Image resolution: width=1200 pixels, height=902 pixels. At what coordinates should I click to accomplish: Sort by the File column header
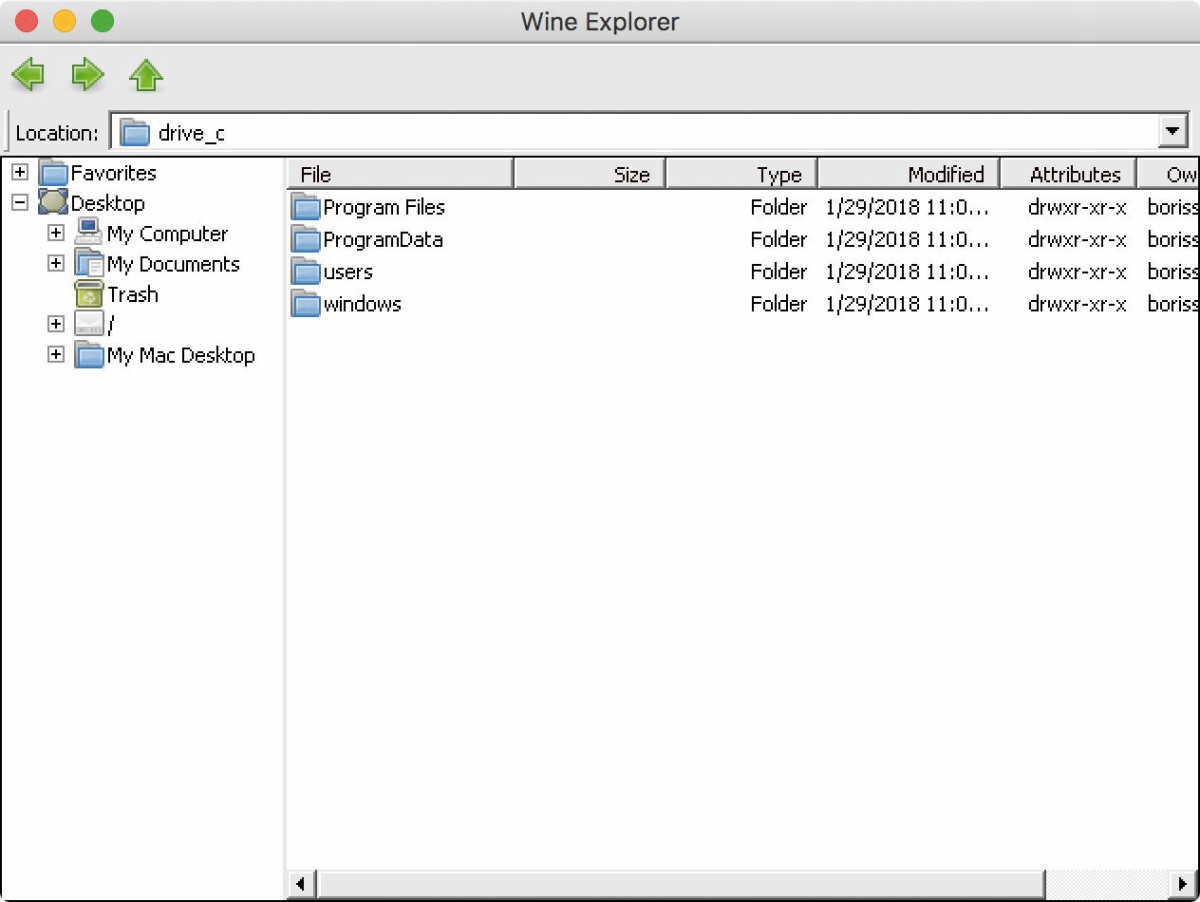coord(400,174)
